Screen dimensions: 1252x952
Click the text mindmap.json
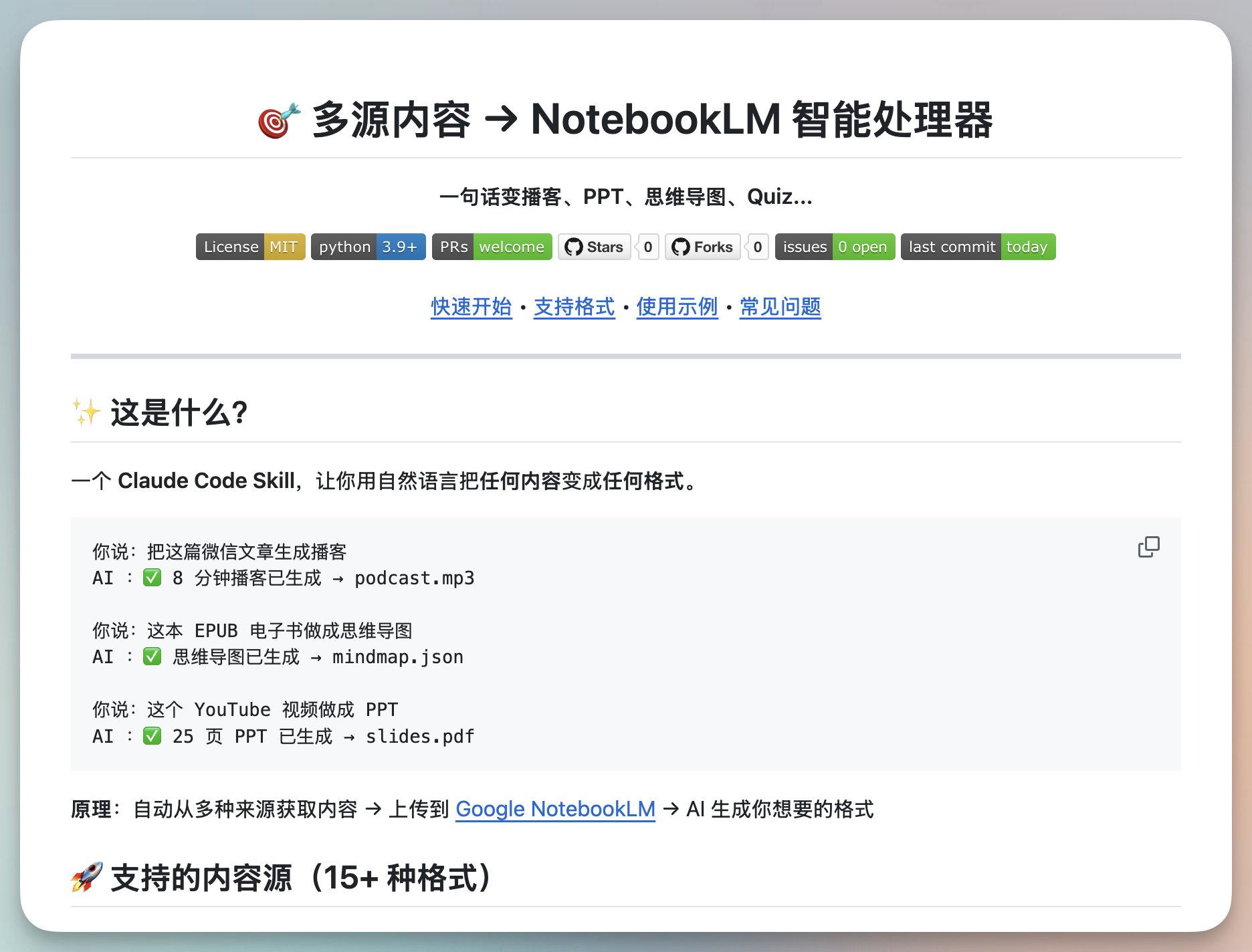(x=398, y=657)
